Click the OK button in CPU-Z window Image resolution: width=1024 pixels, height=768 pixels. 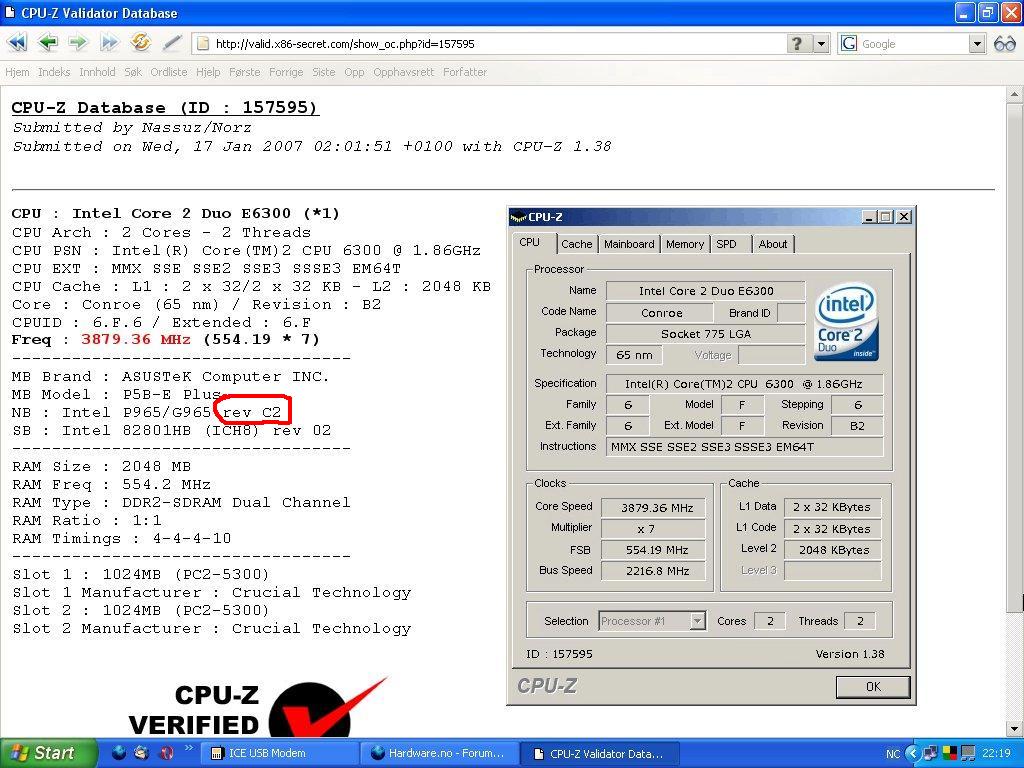point(873,686)
